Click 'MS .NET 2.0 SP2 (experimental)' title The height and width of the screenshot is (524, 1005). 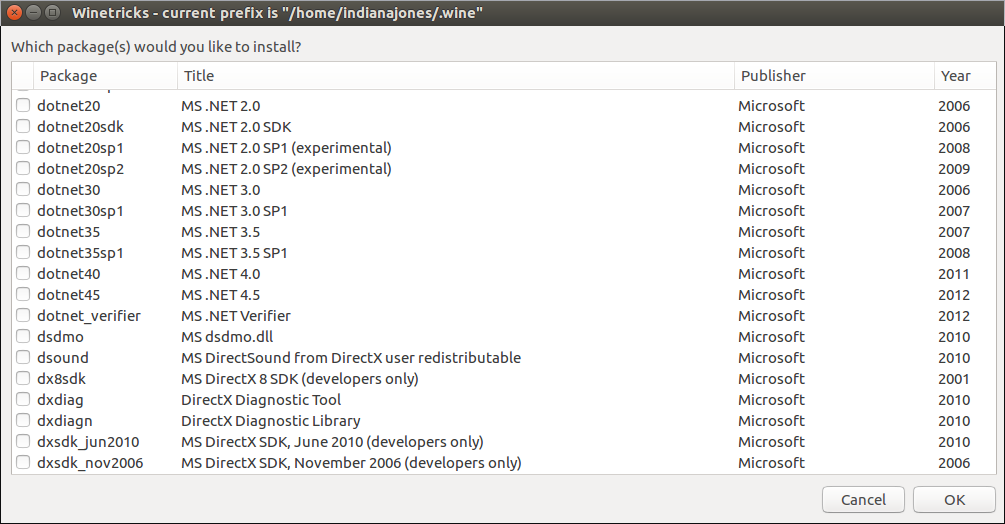click(x=286, y=169)
